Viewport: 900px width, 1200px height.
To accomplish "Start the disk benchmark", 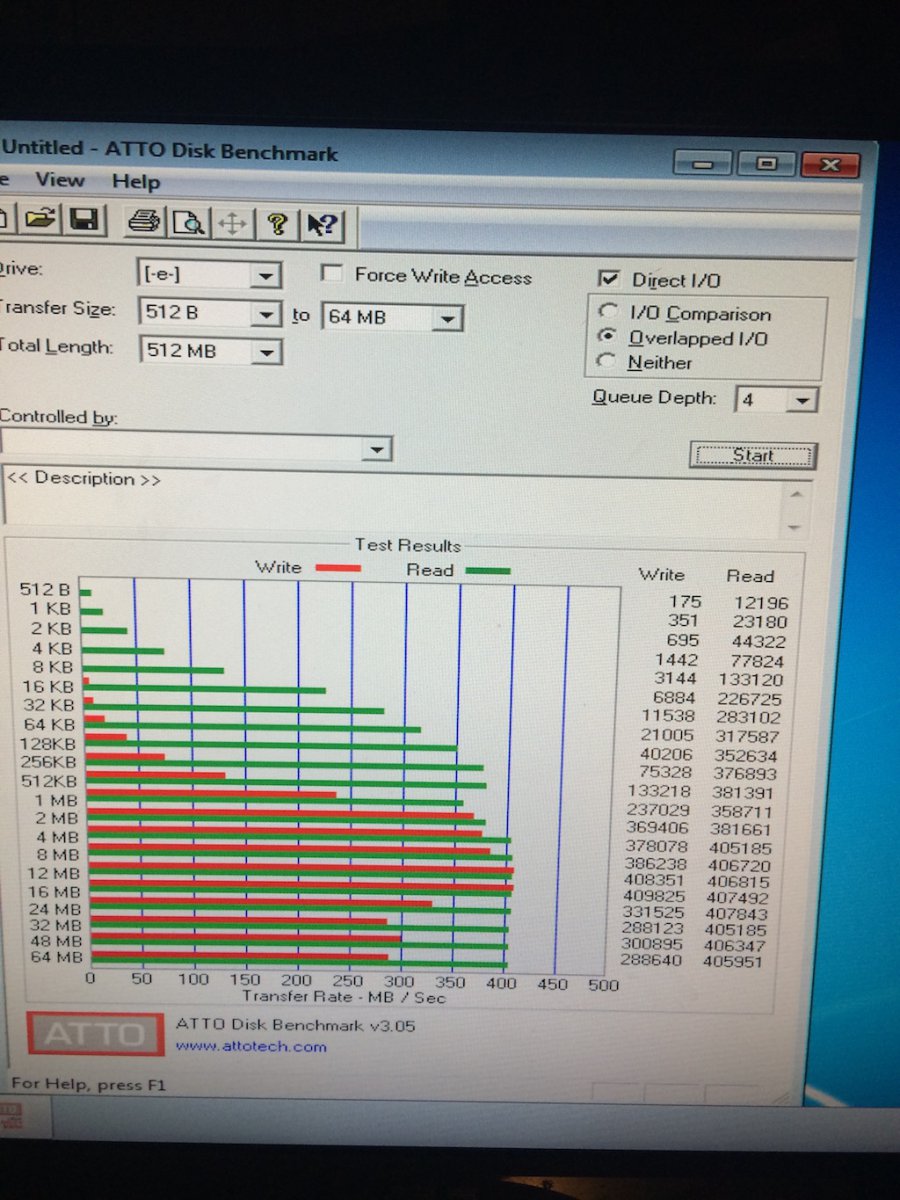I will click(753, 455).
